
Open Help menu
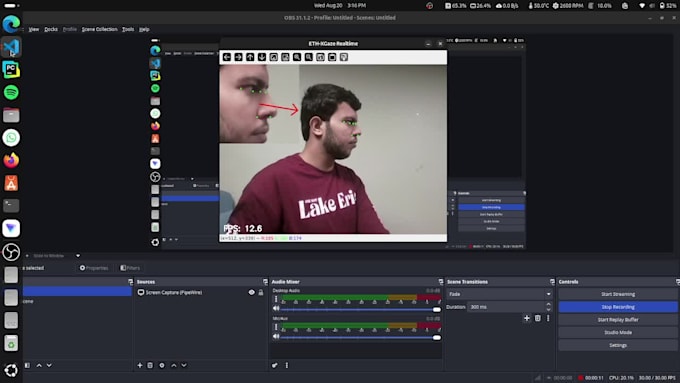click(x=144, y=29)
